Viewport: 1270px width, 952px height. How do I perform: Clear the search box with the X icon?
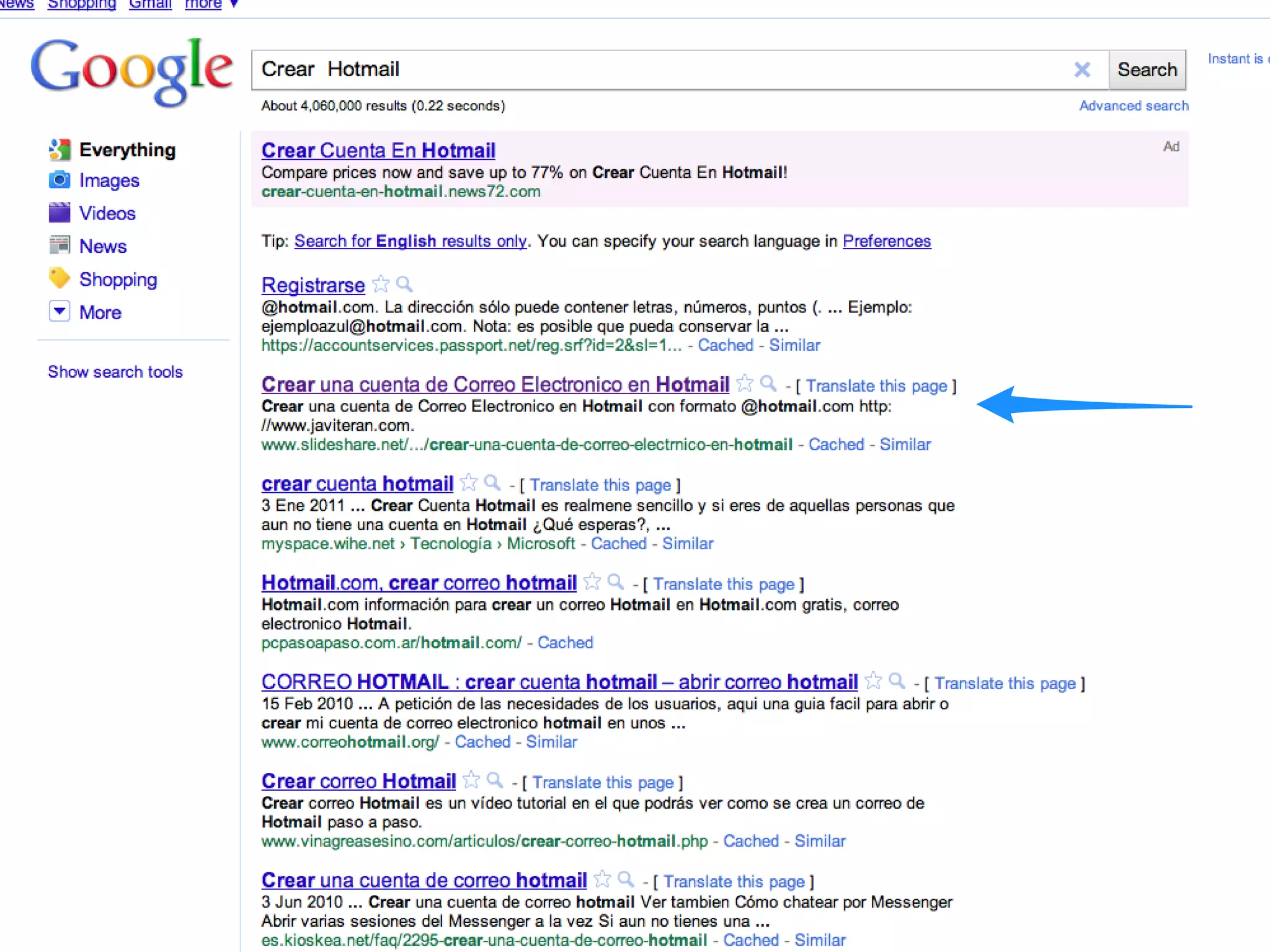1082,69
